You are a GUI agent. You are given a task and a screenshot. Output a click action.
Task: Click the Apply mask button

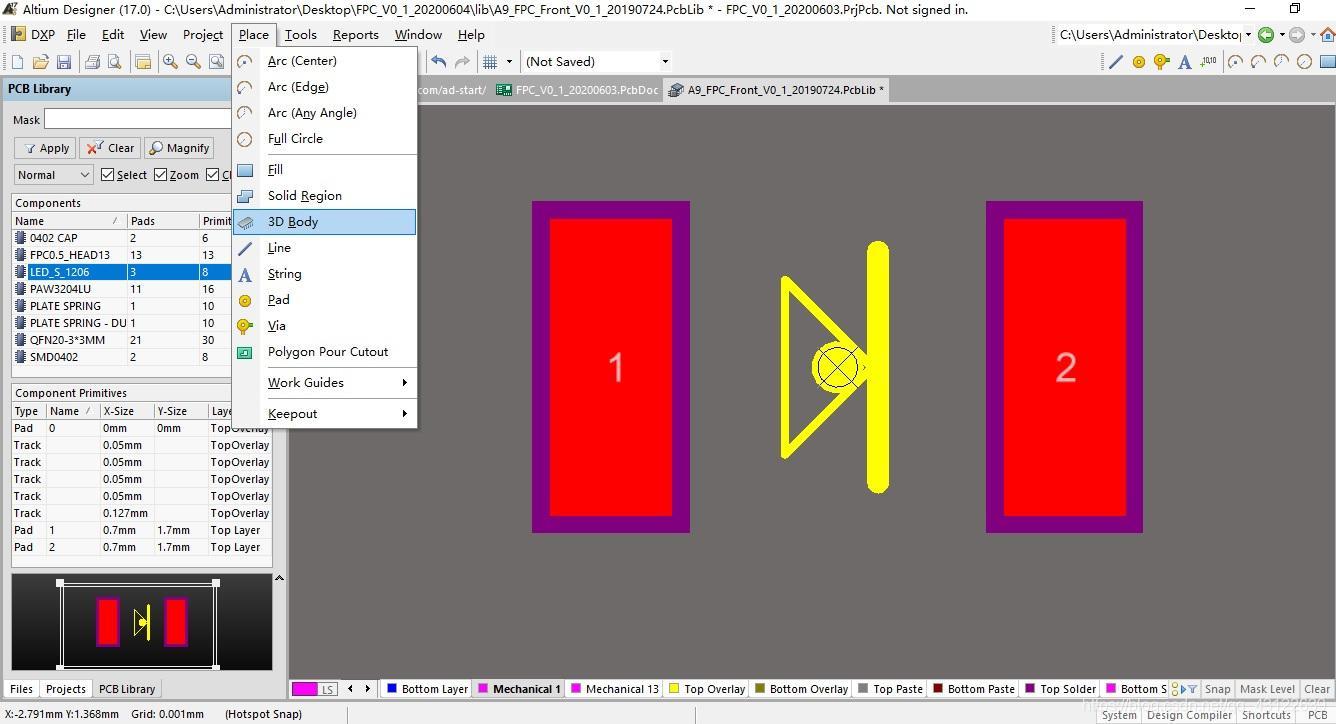46,148
